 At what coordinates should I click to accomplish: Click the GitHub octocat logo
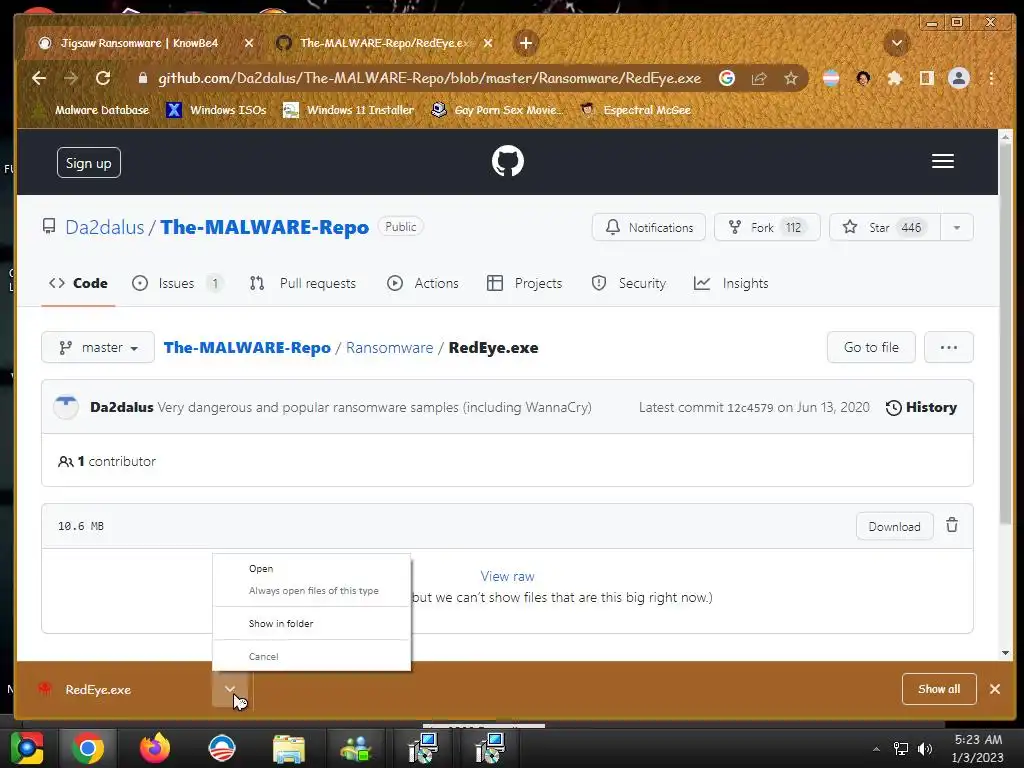coord(507,161)
